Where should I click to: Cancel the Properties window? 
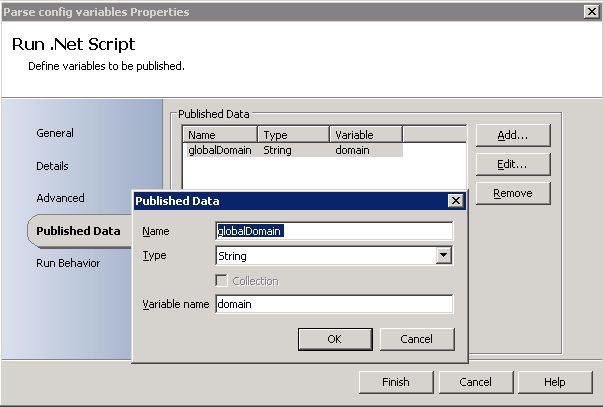point(476,382)
